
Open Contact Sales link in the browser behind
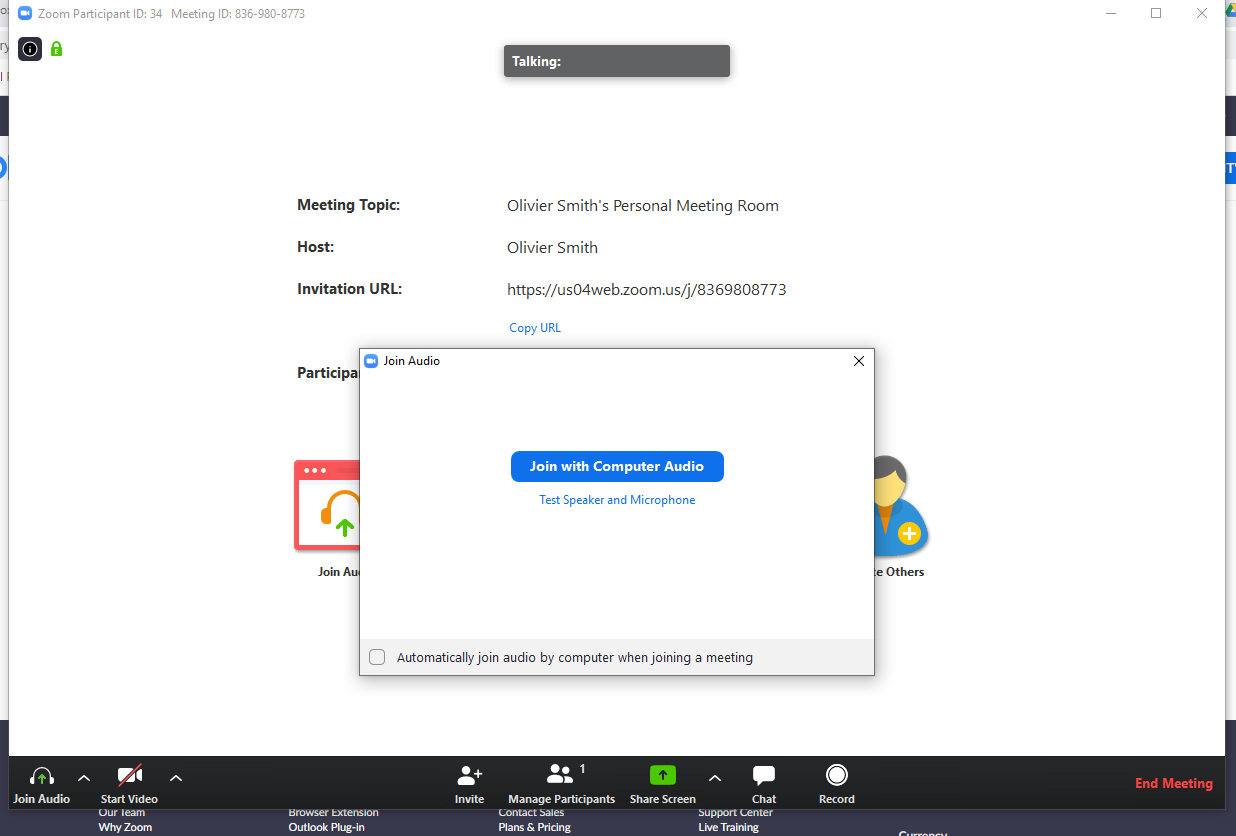point(531,813)
